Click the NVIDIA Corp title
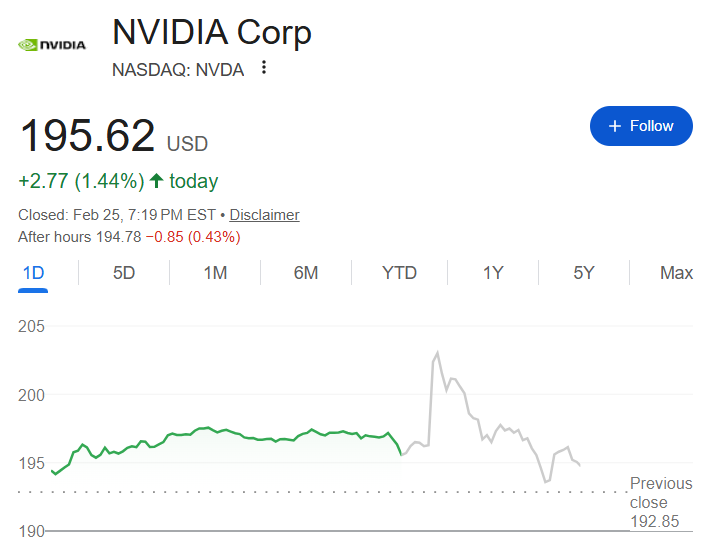This screenshot has height=550, width=710. (212, 32)
